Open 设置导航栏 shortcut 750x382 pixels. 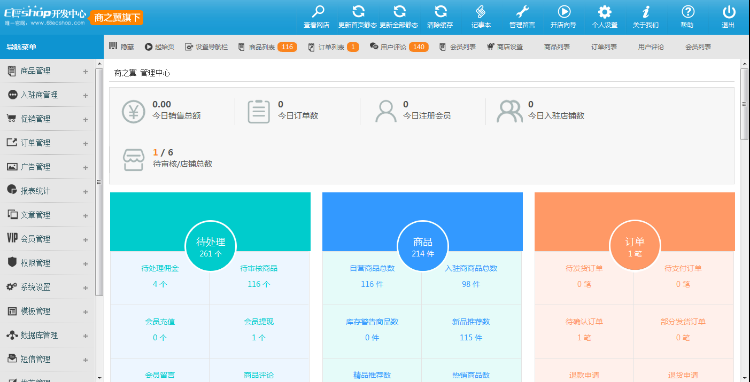[x=206, y=47]
